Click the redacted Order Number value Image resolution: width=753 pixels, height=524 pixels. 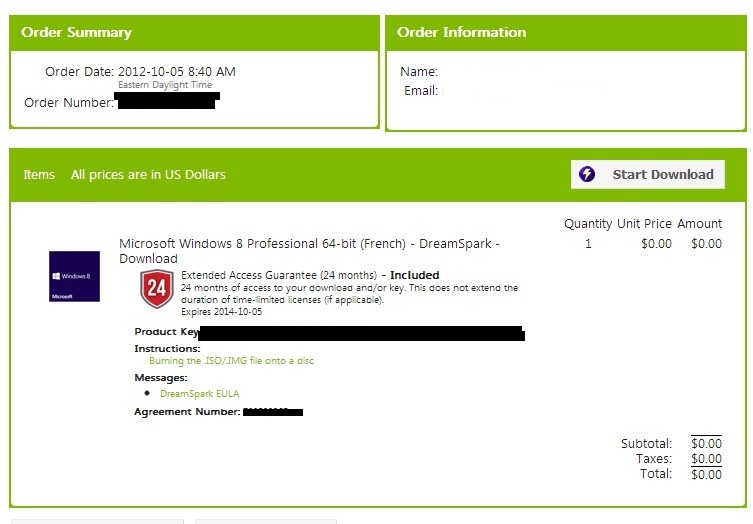tap(167, 101)
